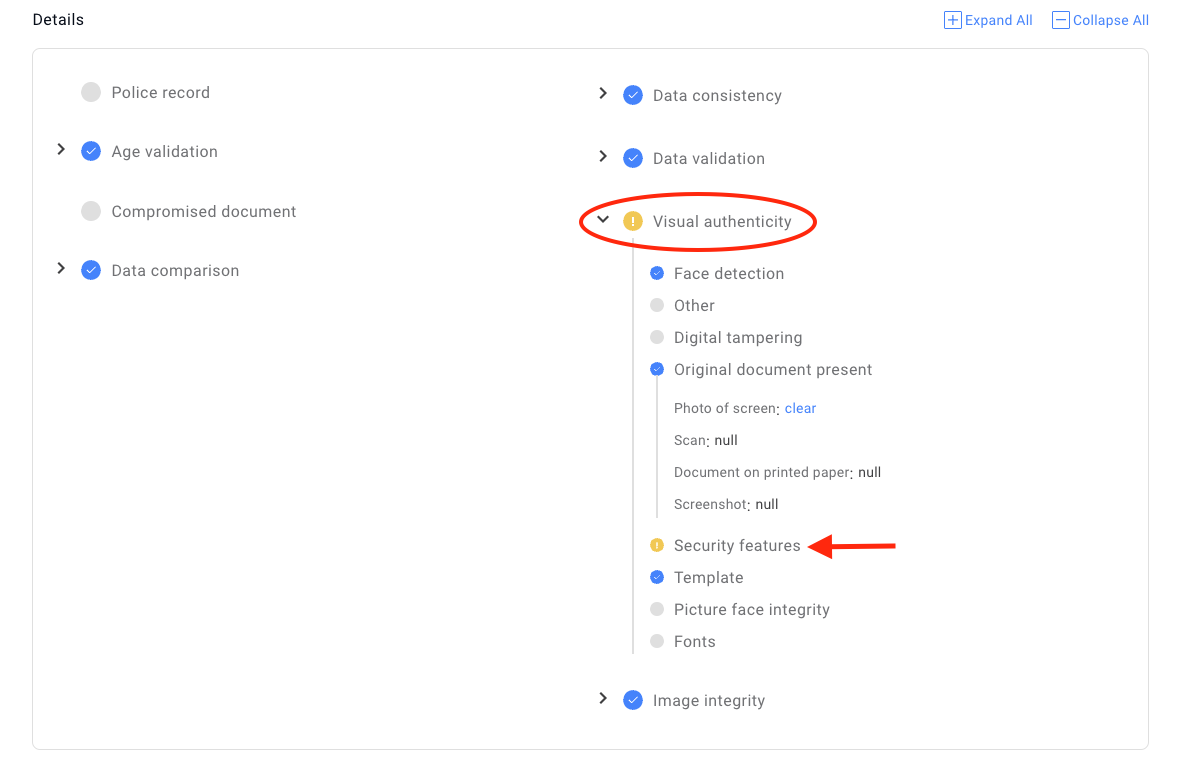Expand the Data validation section
Image resolution: width=1183 pixels, height=766 pixels.
pyautogui.click(x=603, y=156)
